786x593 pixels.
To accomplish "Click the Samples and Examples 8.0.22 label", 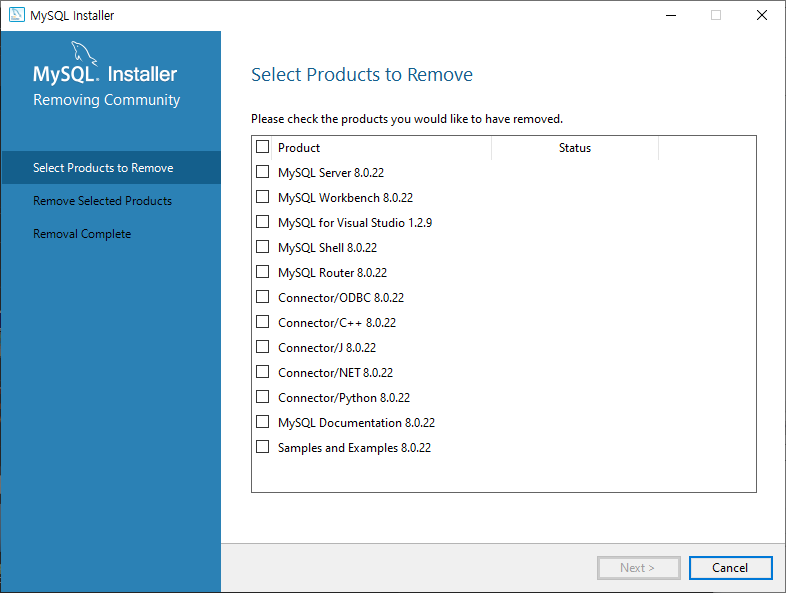I will (354, 448).
